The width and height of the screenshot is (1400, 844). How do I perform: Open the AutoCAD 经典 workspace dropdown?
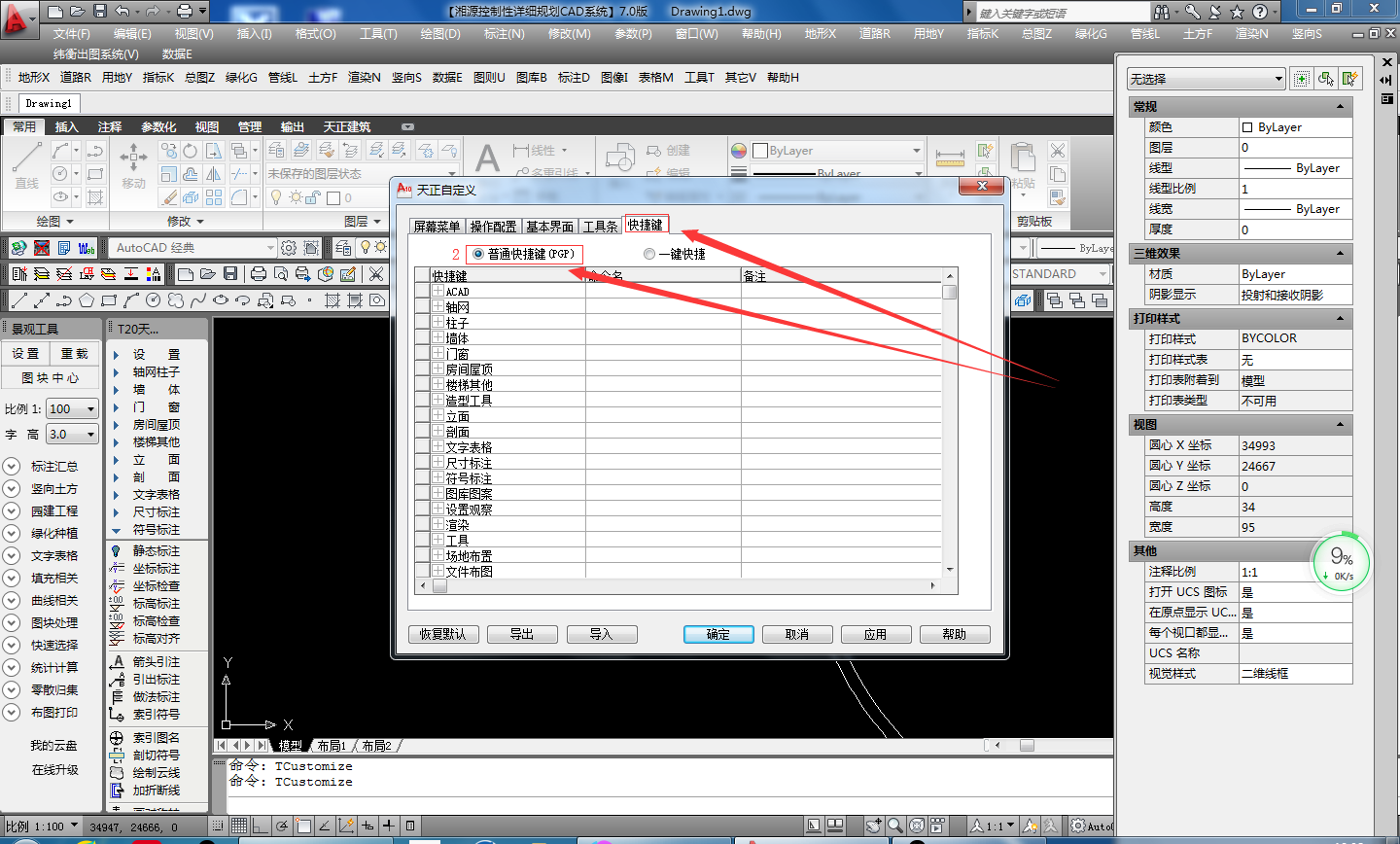coord(192,248)
